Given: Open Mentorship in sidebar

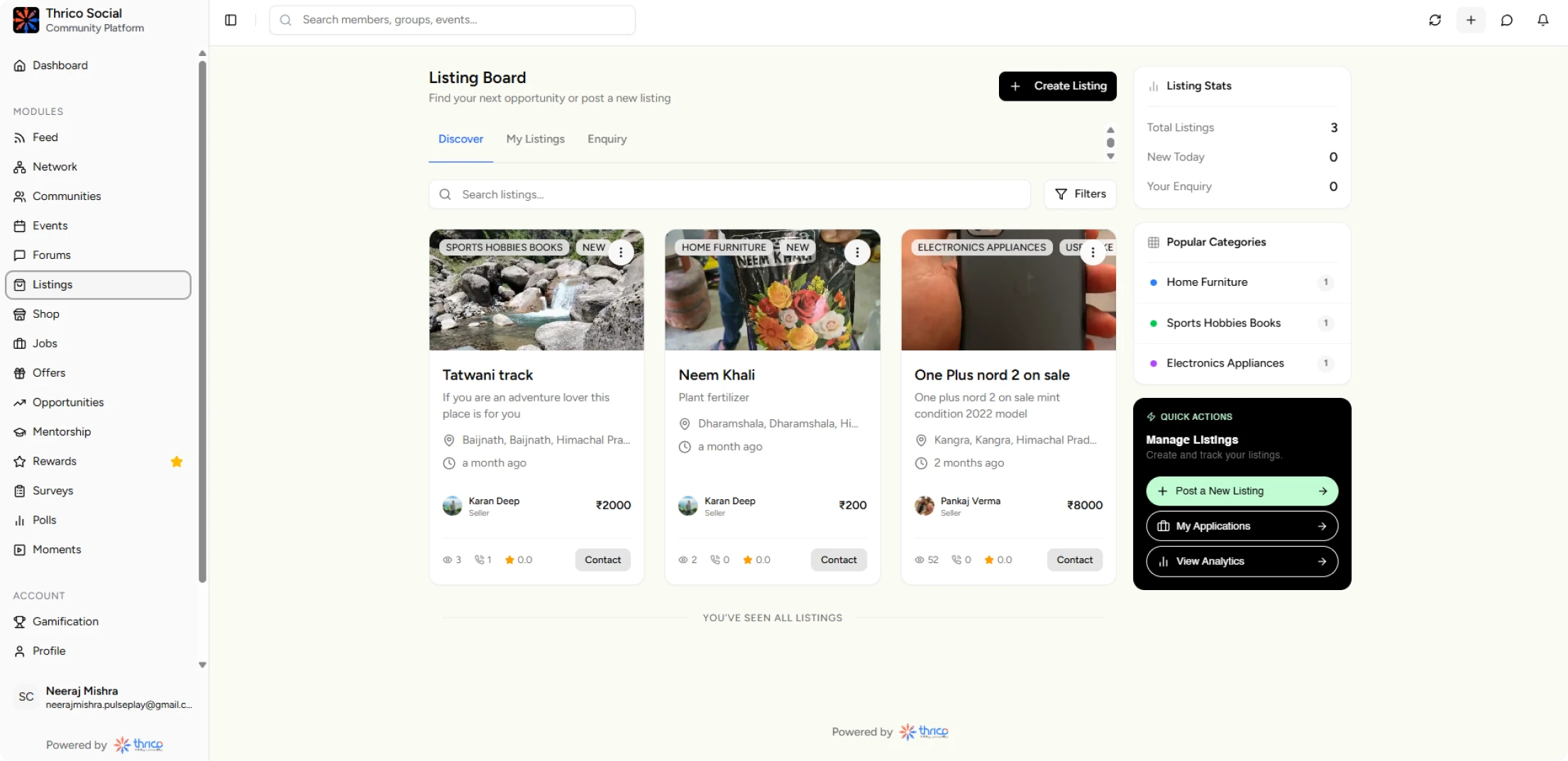Looking at the screenshot, I should pyautogui.click(x=98, y=432).
